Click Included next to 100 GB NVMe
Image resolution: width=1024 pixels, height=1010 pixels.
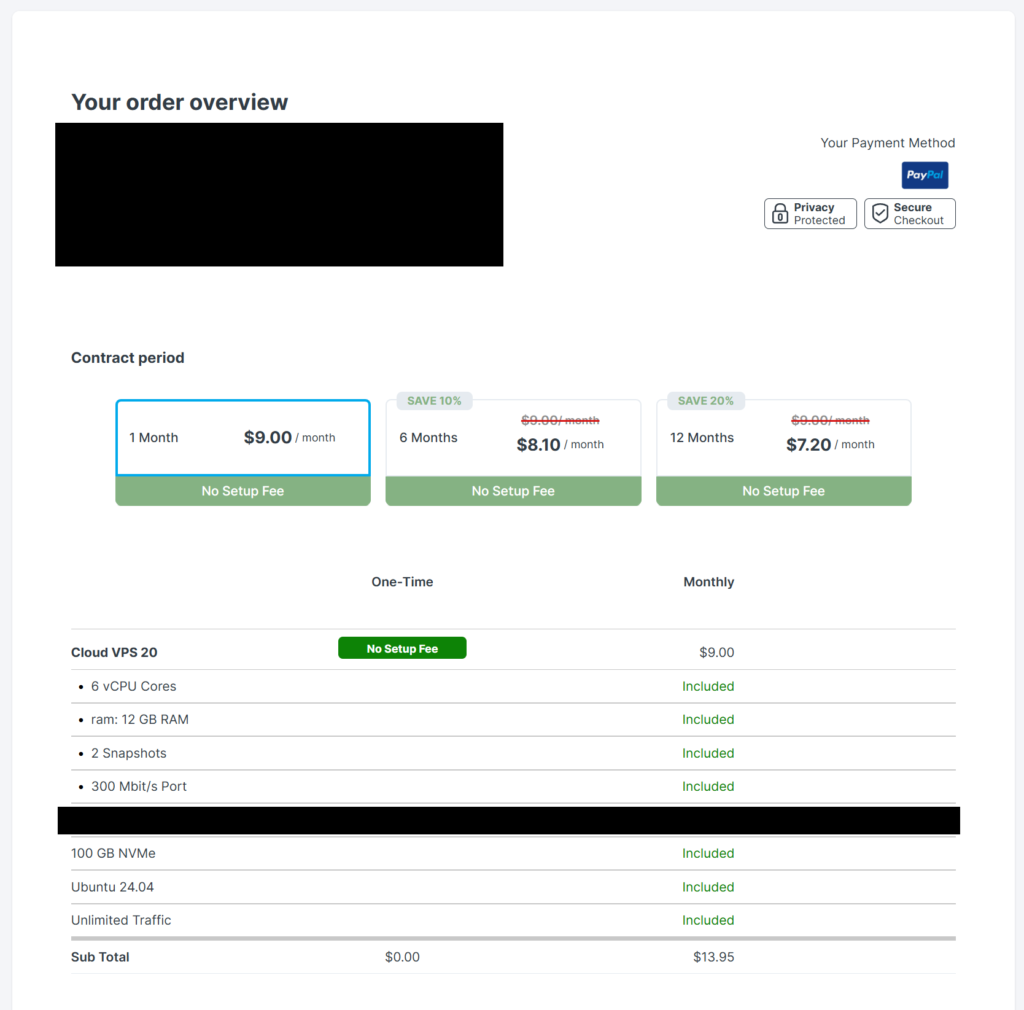(708, 853)
